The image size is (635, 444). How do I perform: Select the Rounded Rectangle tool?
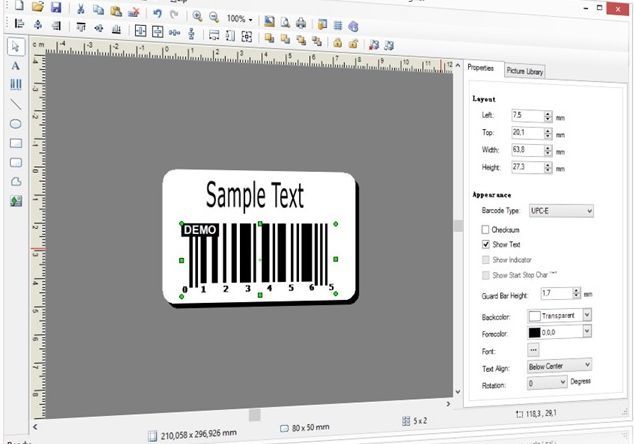16,162
